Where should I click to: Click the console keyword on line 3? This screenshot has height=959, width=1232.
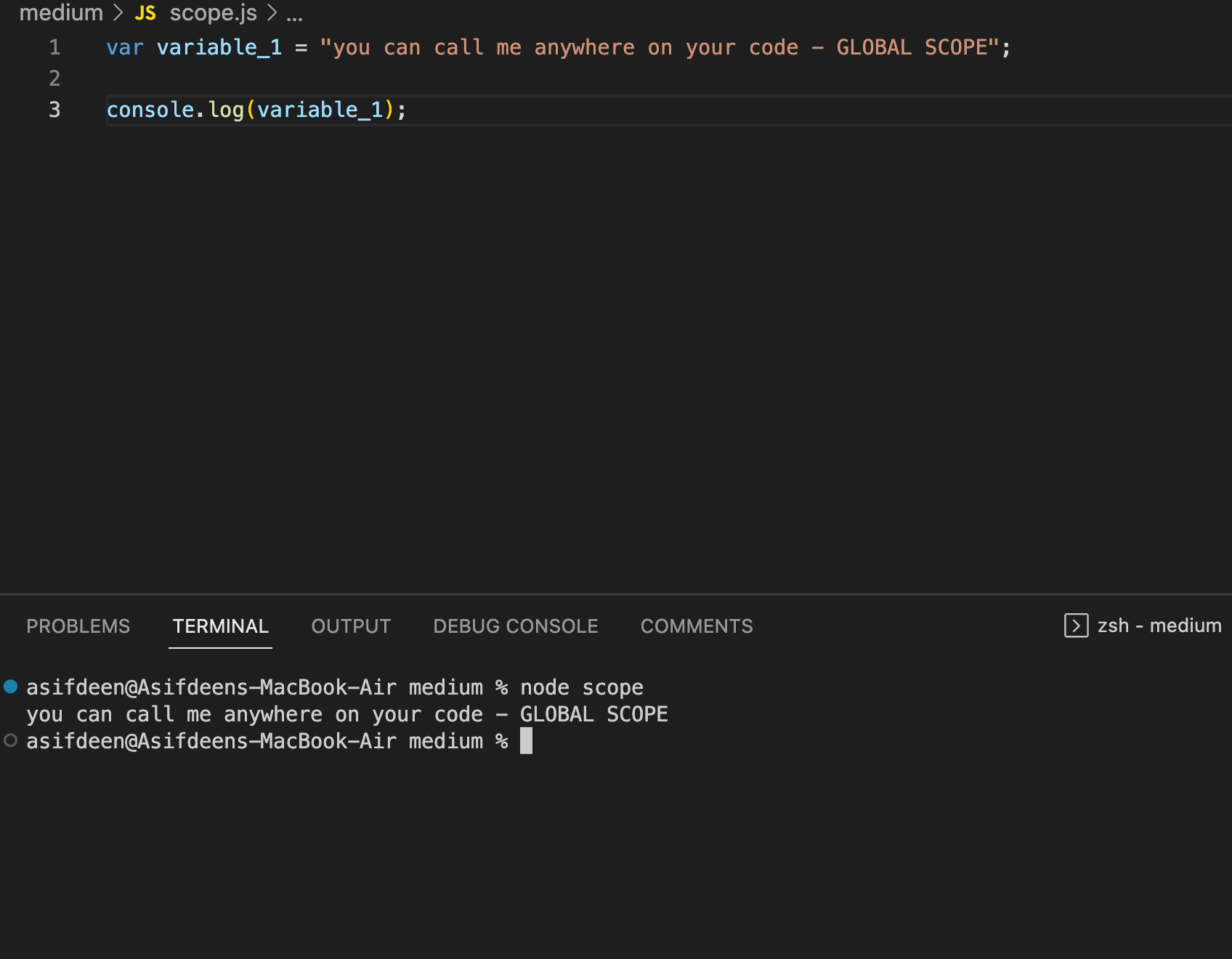pyautogui.click(x=150, y=110)
